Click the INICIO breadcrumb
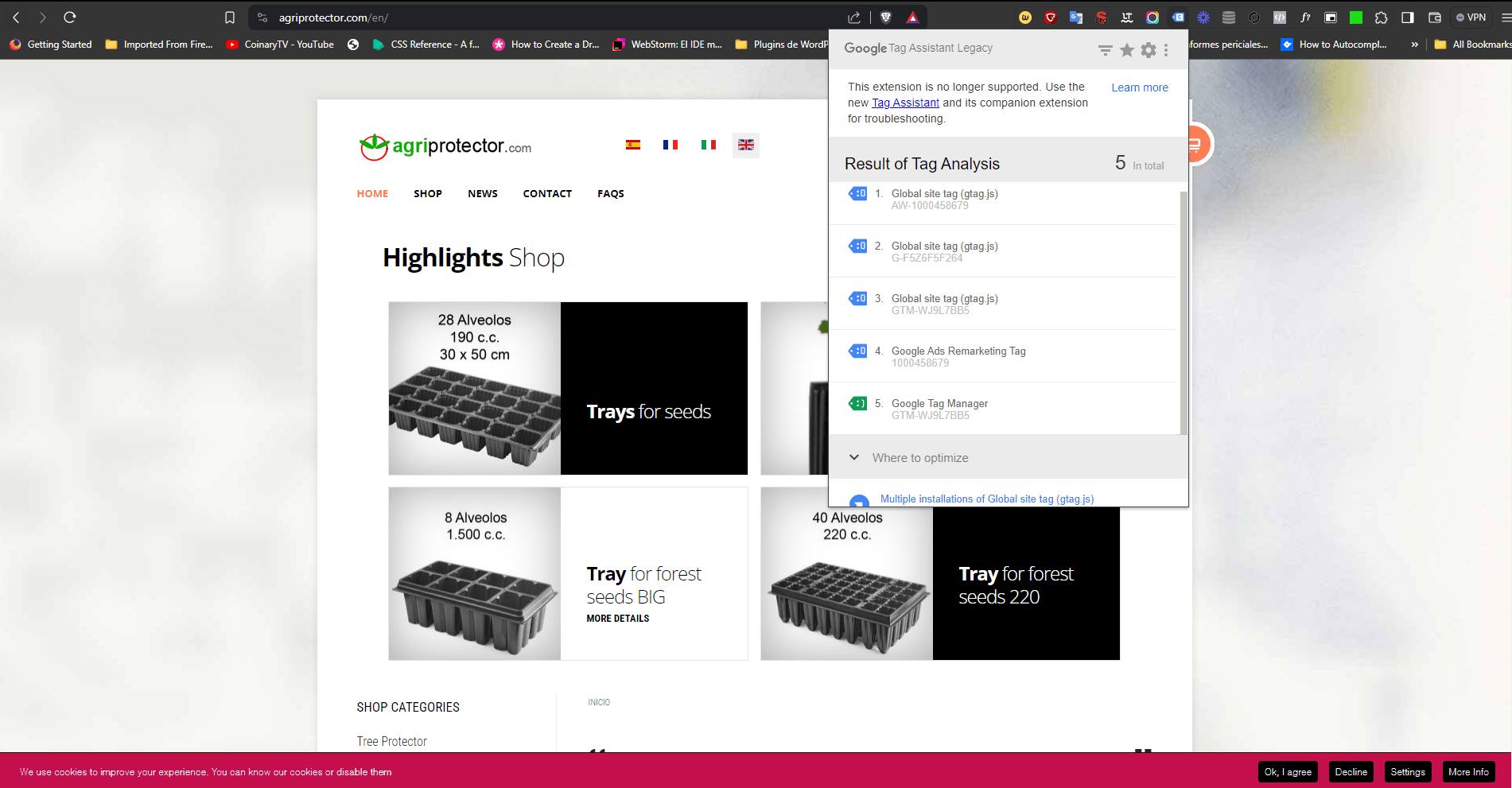 599,702
